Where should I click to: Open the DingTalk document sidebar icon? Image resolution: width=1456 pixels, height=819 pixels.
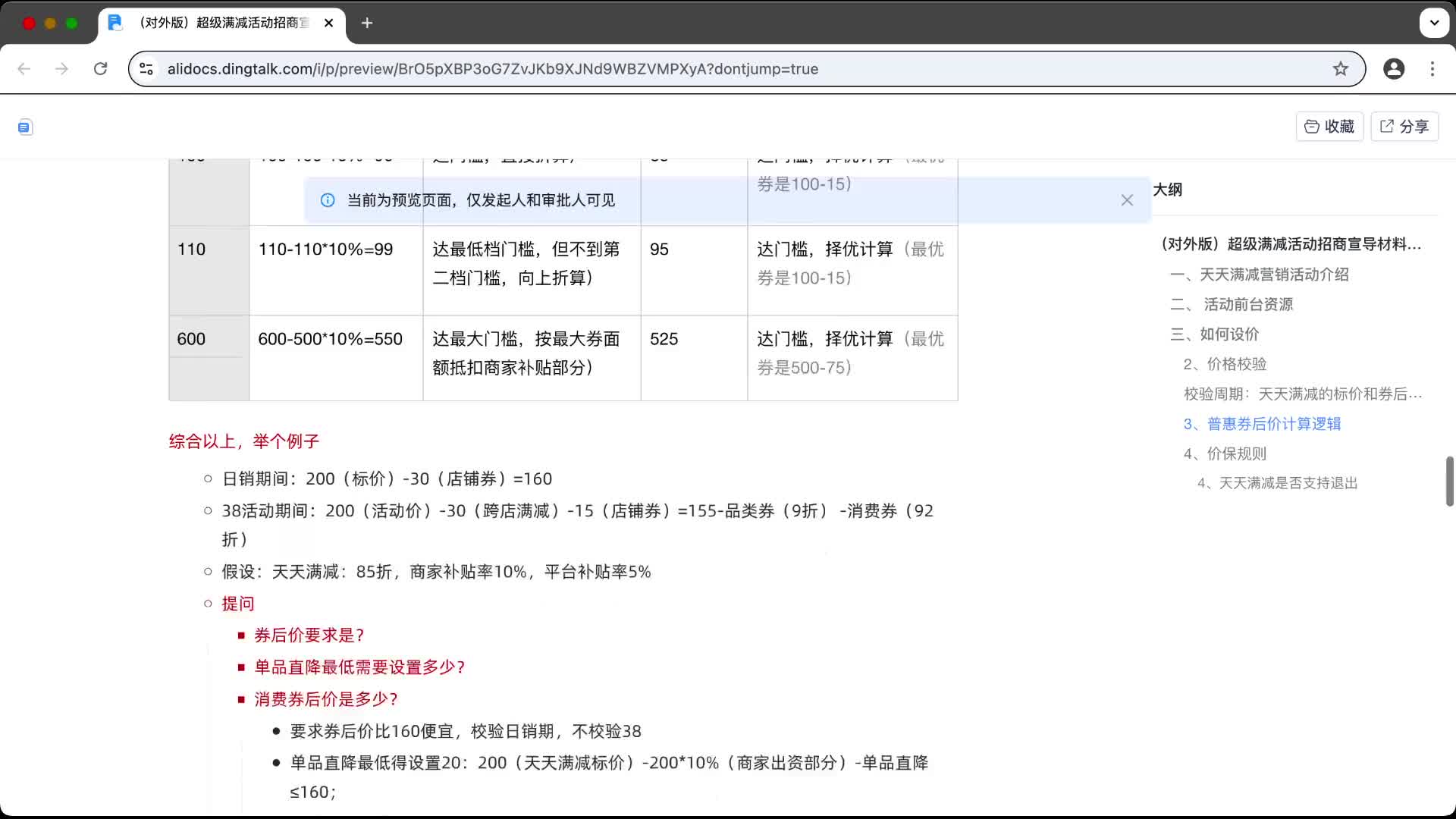tap(25, 127)
